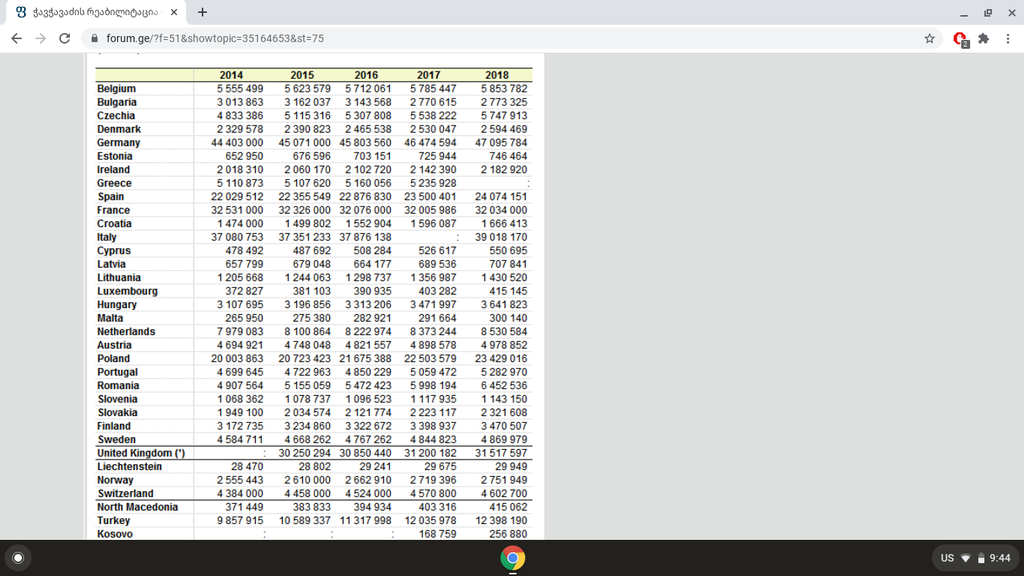Image resolution: width=1024 pixels, height=576 pixels.
Task: Select the Germany row label
Action: click(x=118, y=142)
